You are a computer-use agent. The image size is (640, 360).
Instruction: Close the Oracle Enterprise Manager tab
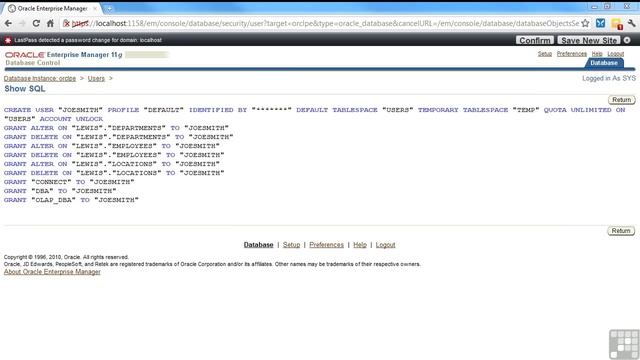(95, 8)
